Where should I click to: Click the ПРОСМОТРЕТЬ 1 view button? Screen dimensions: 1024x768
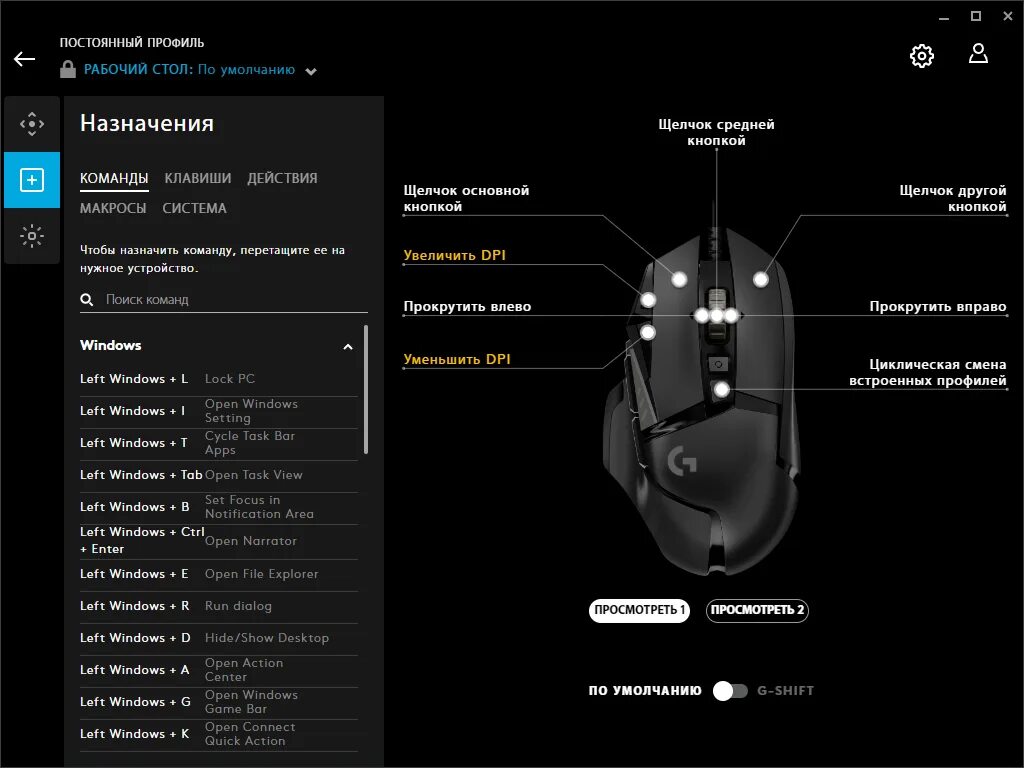[639, 611]
